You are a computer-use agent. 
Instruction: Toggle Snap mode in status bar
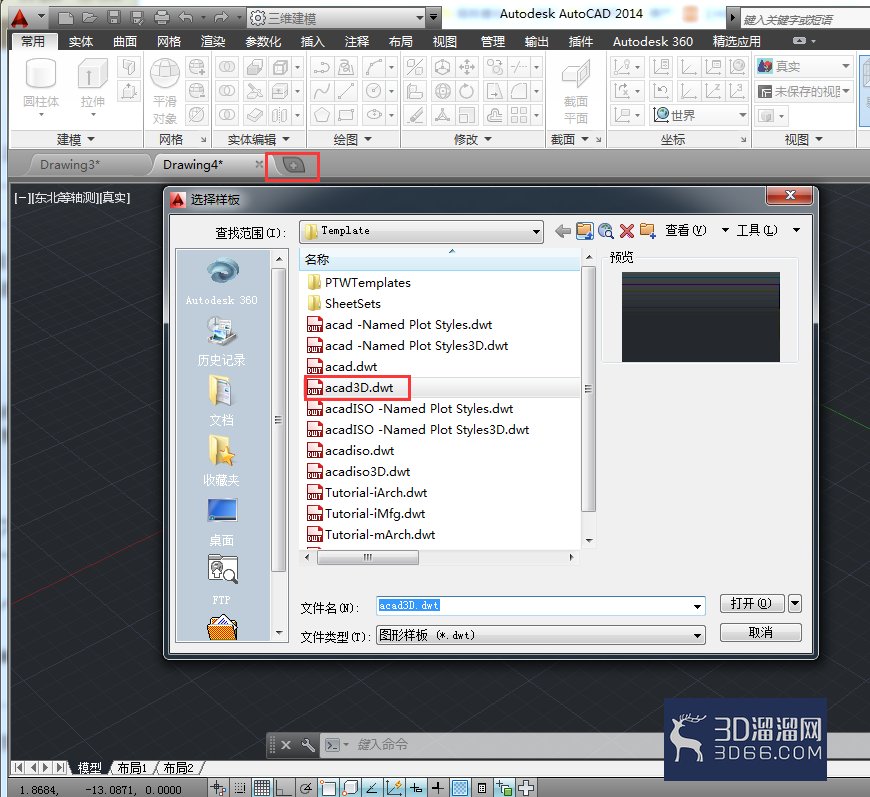[240, 788]
